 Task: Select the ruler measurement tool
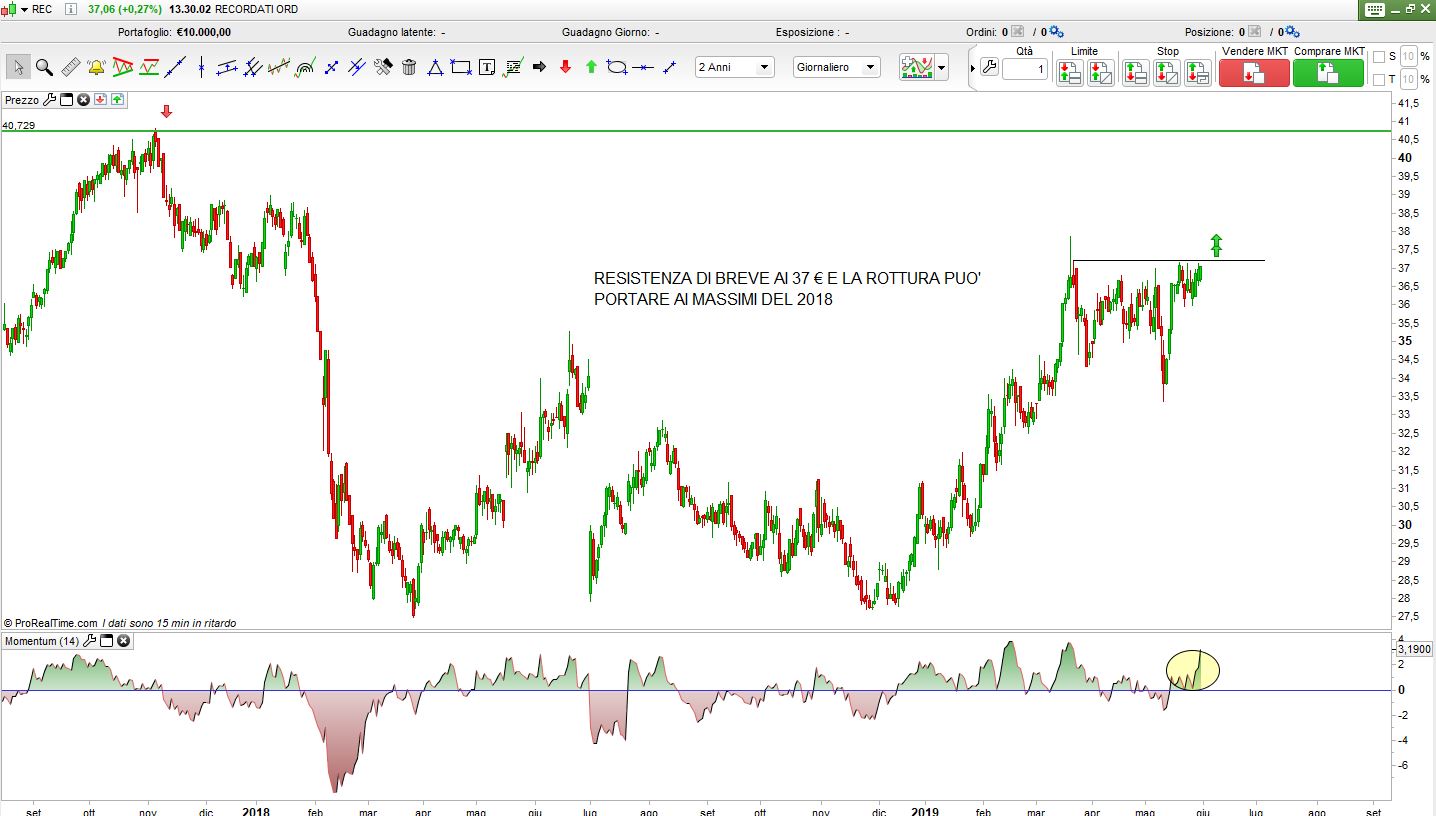70,68
